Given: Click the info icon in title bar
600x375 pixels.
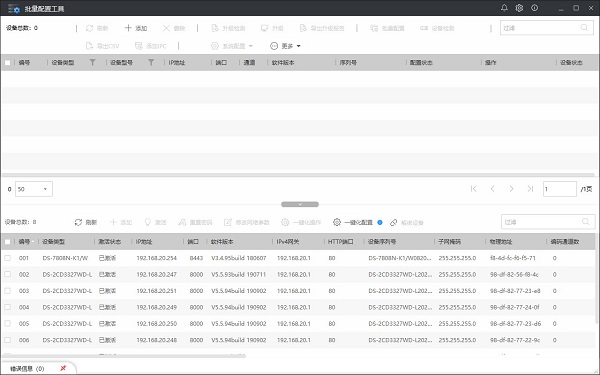Looking at the screenshot, I should (x=535, y=8).
